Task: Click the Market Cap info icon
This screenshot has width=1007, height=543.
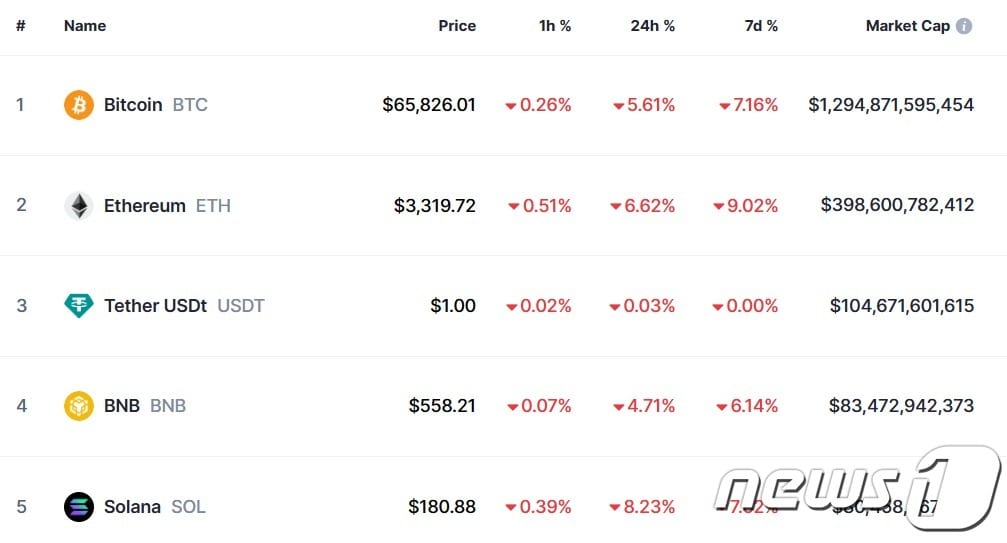Action: [x=964, y=26]
